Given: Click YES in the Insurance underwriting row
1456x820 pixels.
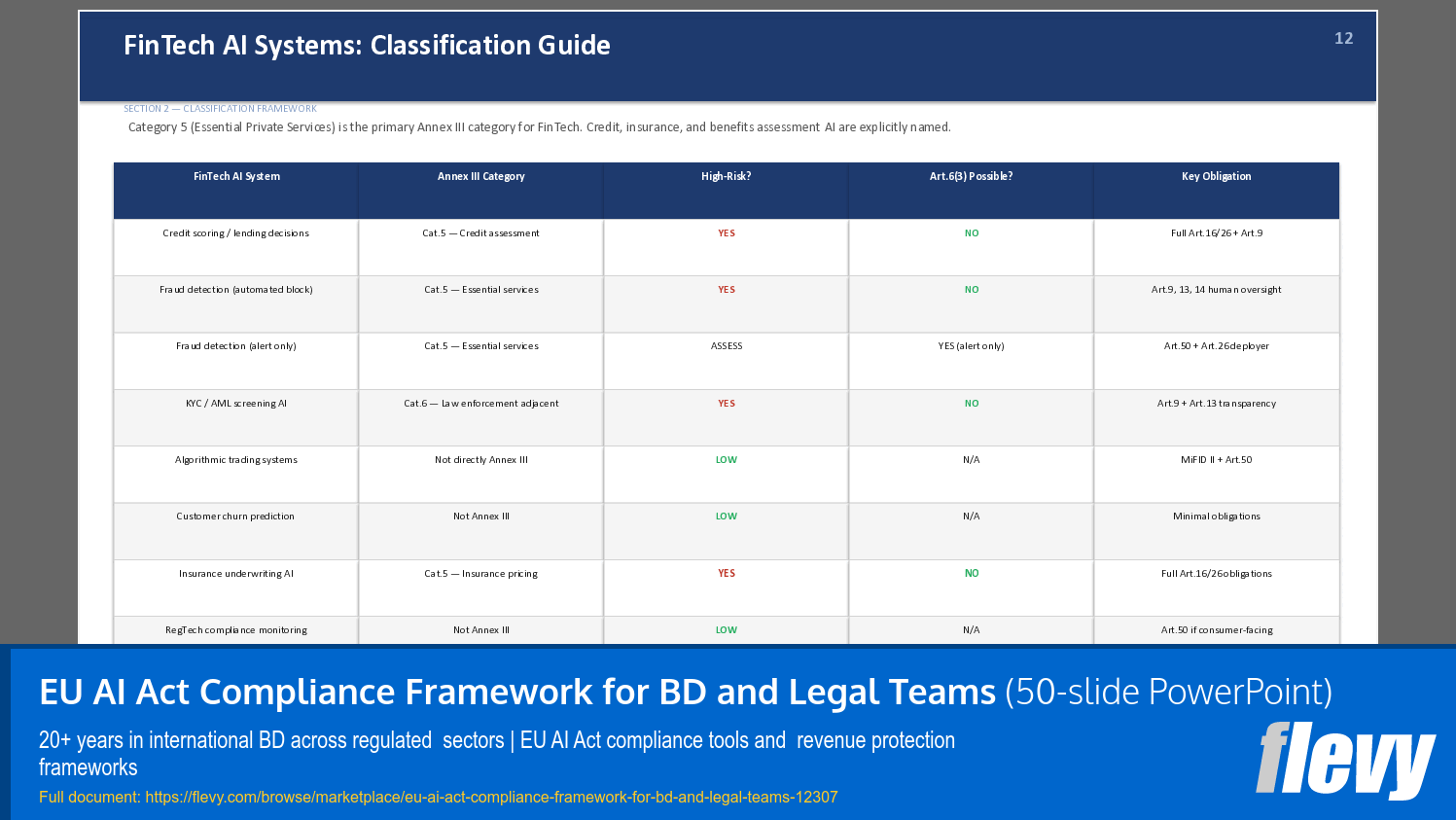Looking at the screenshot, I should (727, 574).
